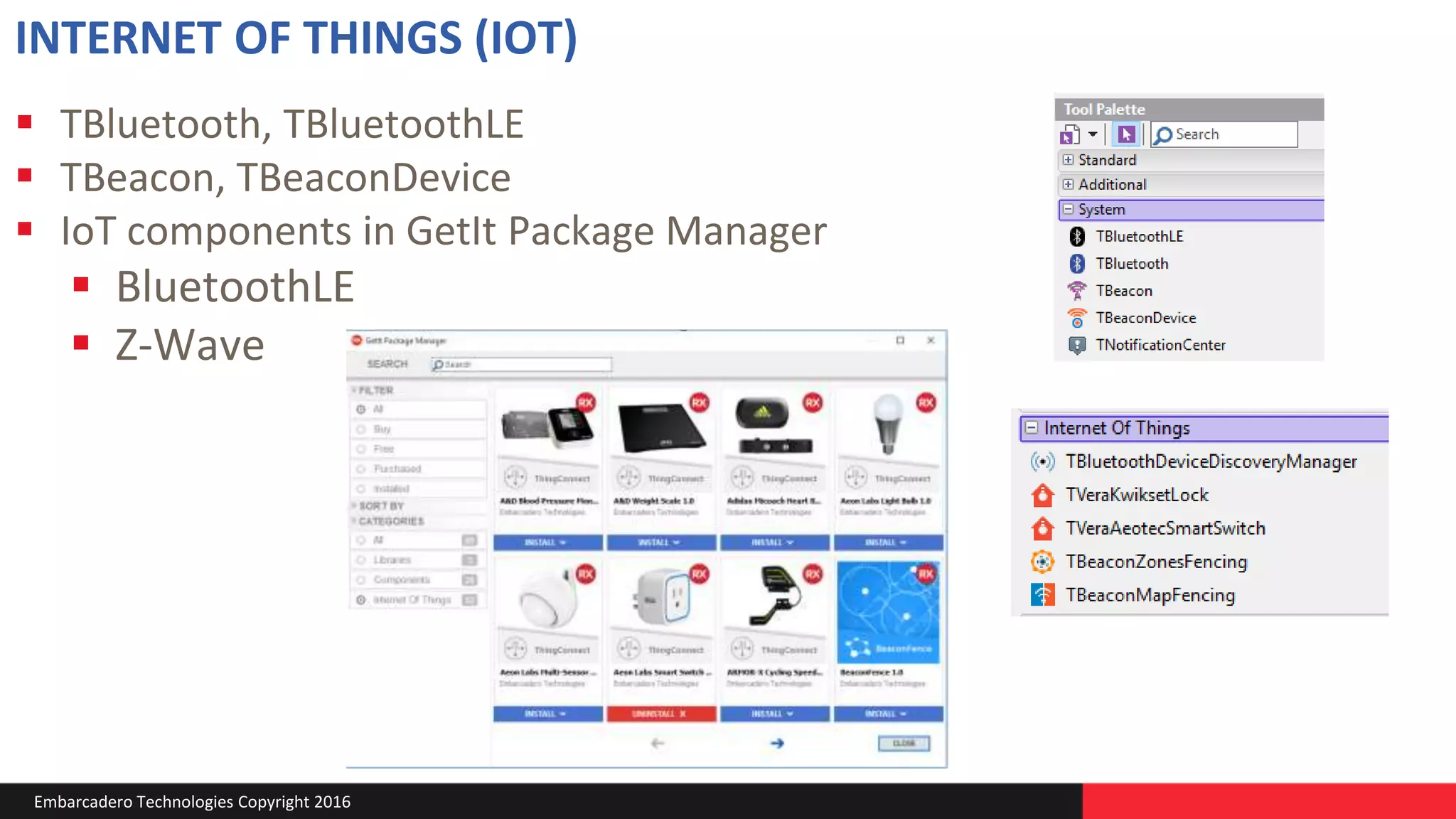
Task: Click the Tool Palette search magnifier icon
Action: click(1162, 135)
